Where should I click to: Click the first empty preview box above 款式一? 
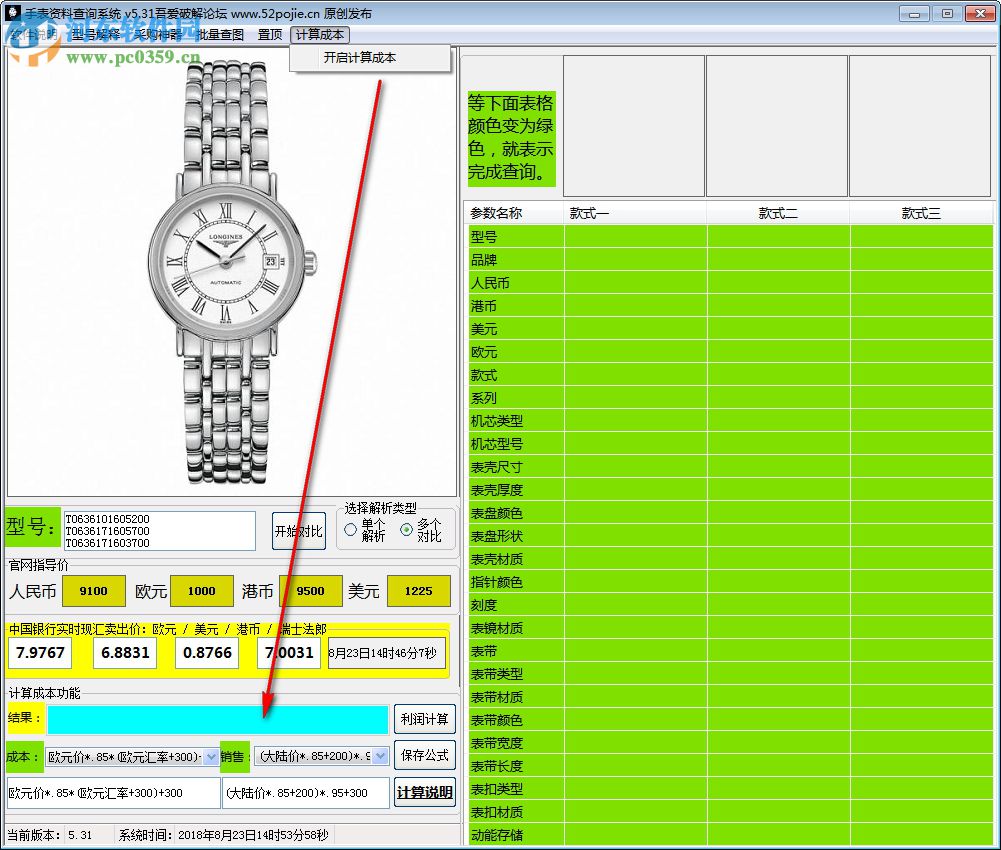coord(634,126)
